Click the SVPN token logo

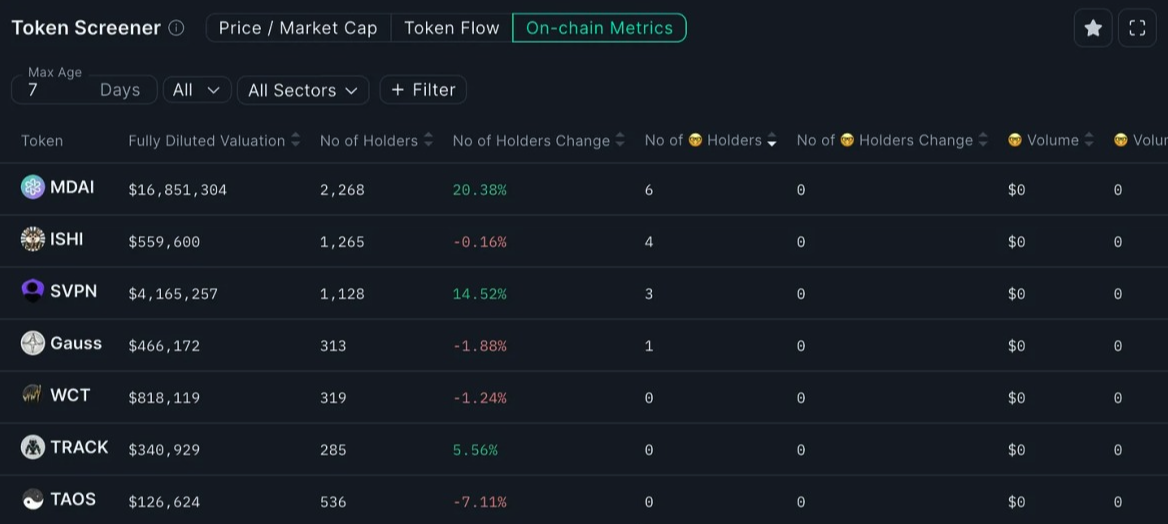33,291
